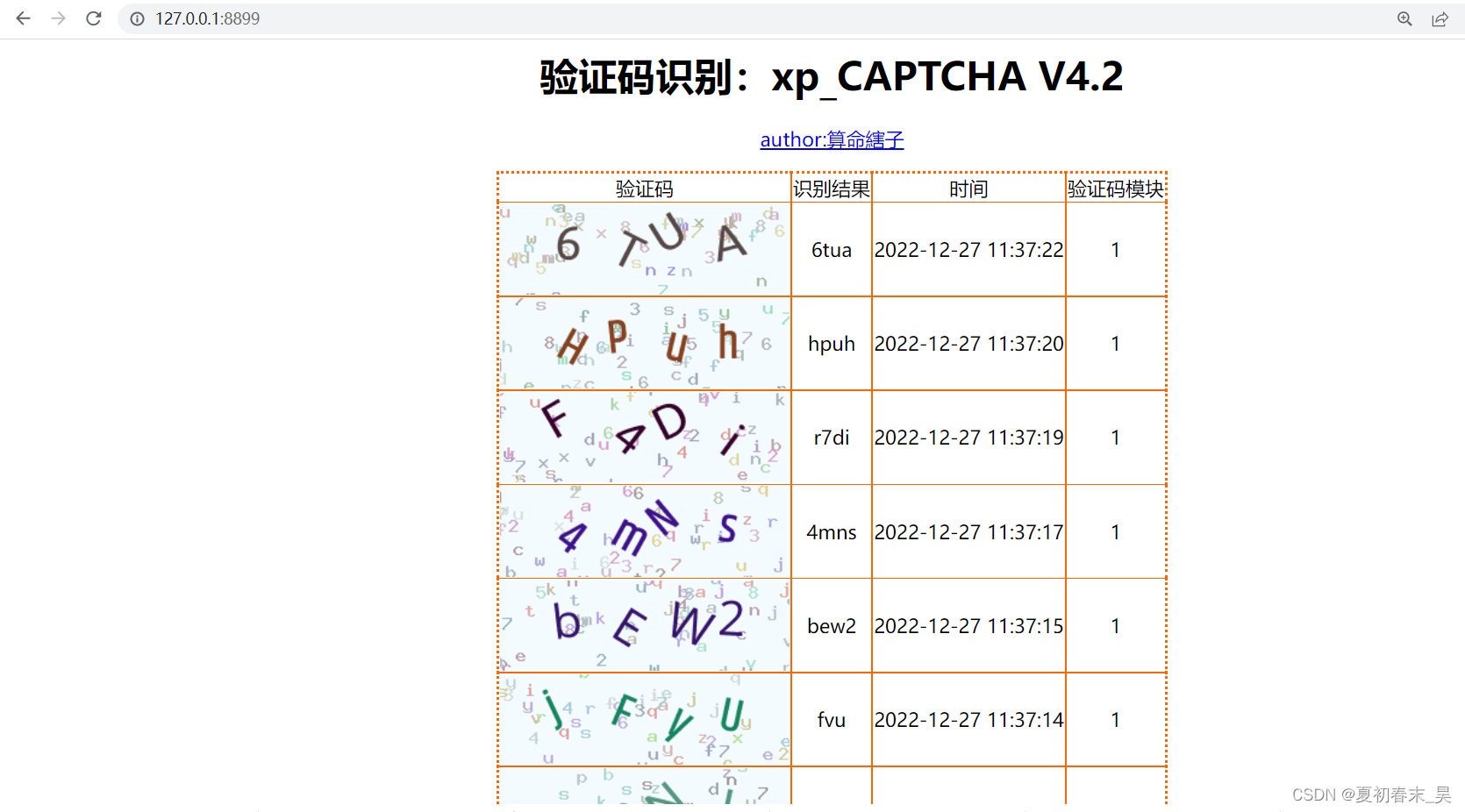Click module value 1 in the fvu row
Viewport: 1465px width, 812px height.
1116,720
